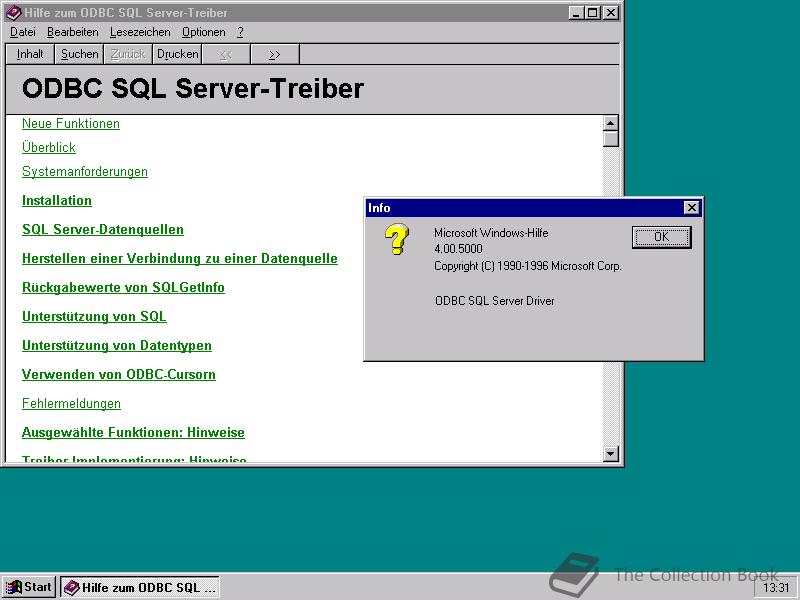Open the Datei menu

point(23,32)
